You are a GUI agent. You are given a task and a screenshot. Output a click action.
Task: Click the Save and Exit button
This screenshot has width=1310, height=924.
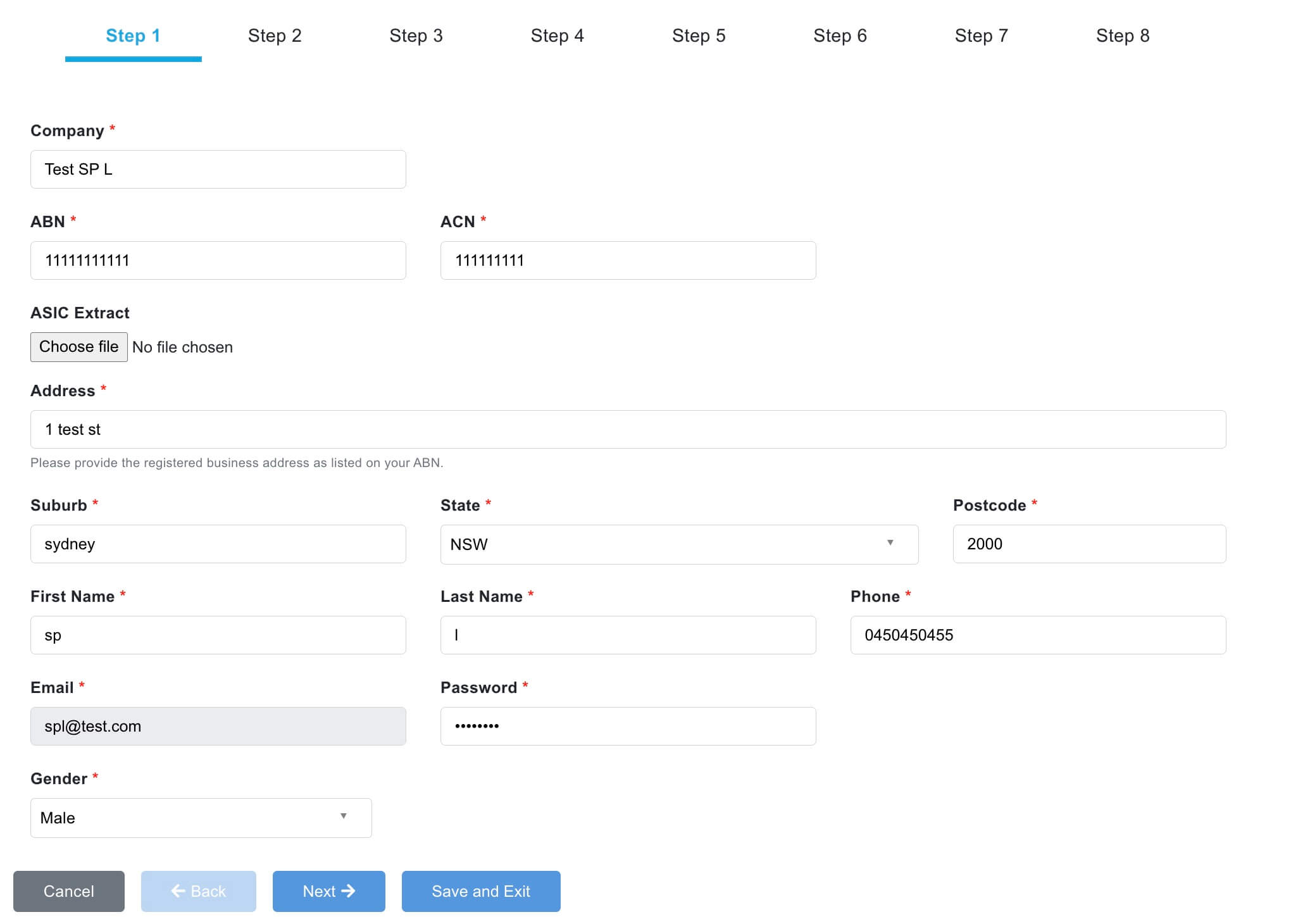[x=481, y=891]
